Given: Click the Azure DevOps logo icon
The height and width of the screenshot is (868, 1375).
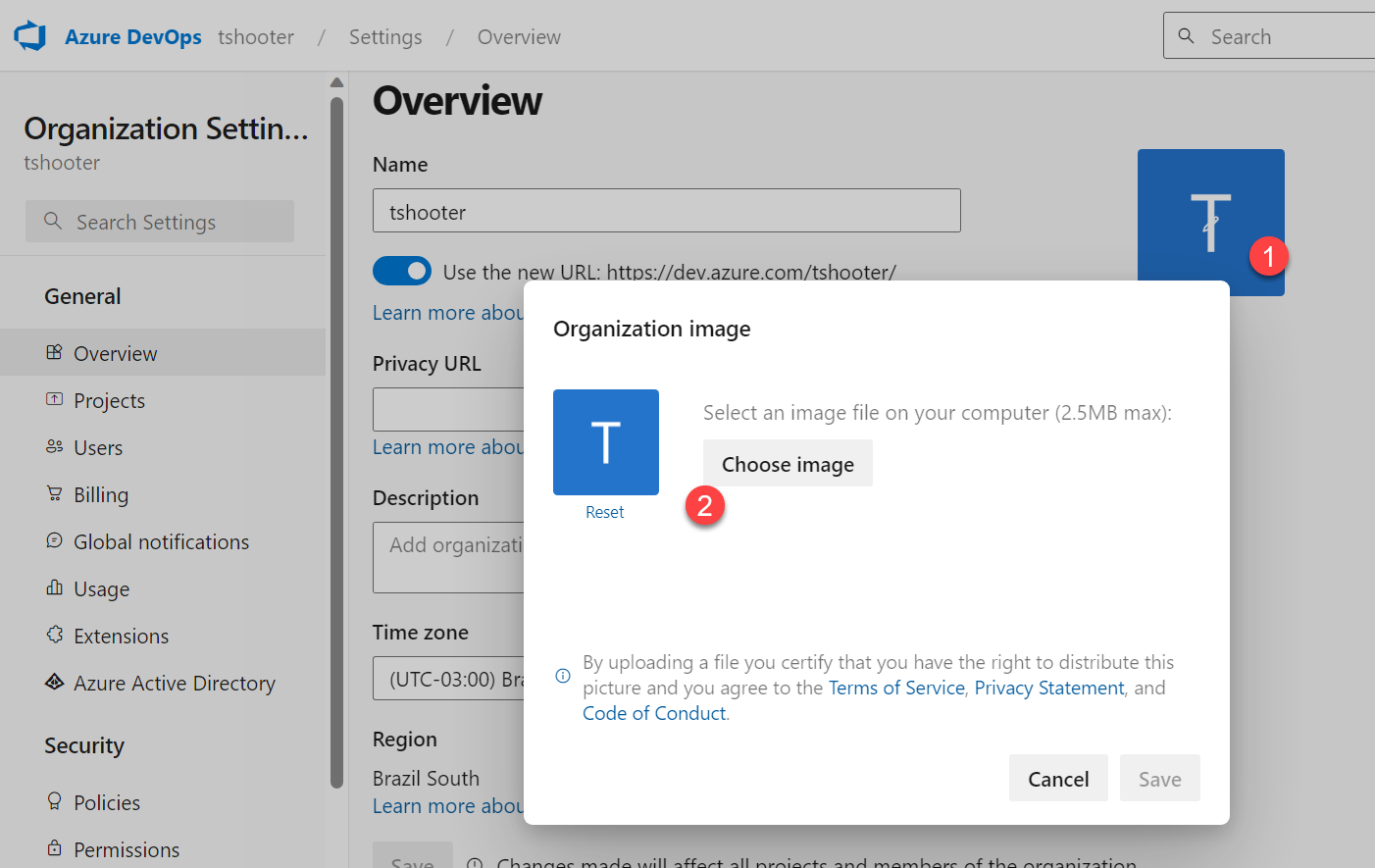Looking at the screenshot, I should pyautogui.click(x=30, y=36).
